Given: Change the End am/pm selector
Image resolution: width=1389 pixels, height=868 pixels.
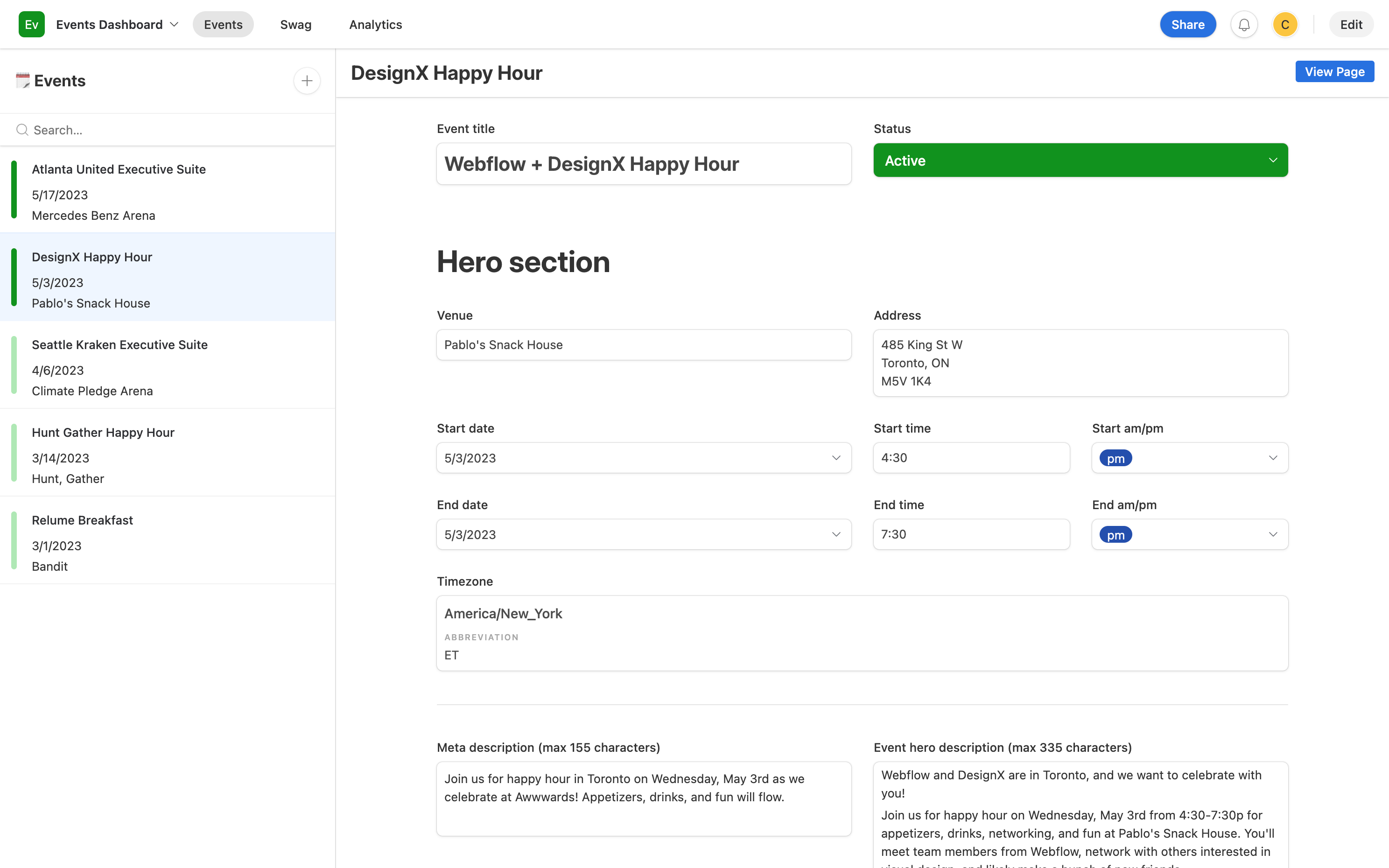Looking at the screenshot, I should (x=1189, y=534).
